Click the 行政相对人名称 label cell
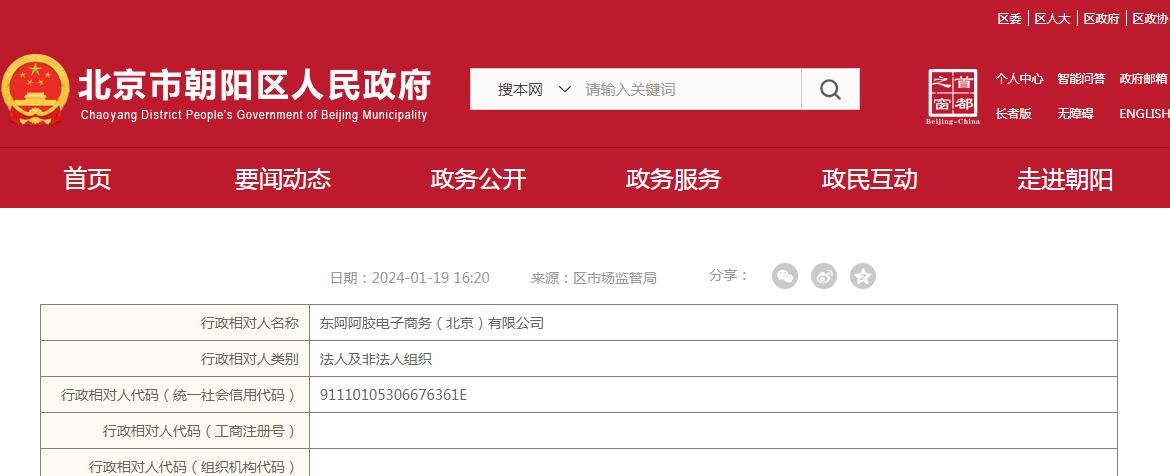 coord(175,323)
